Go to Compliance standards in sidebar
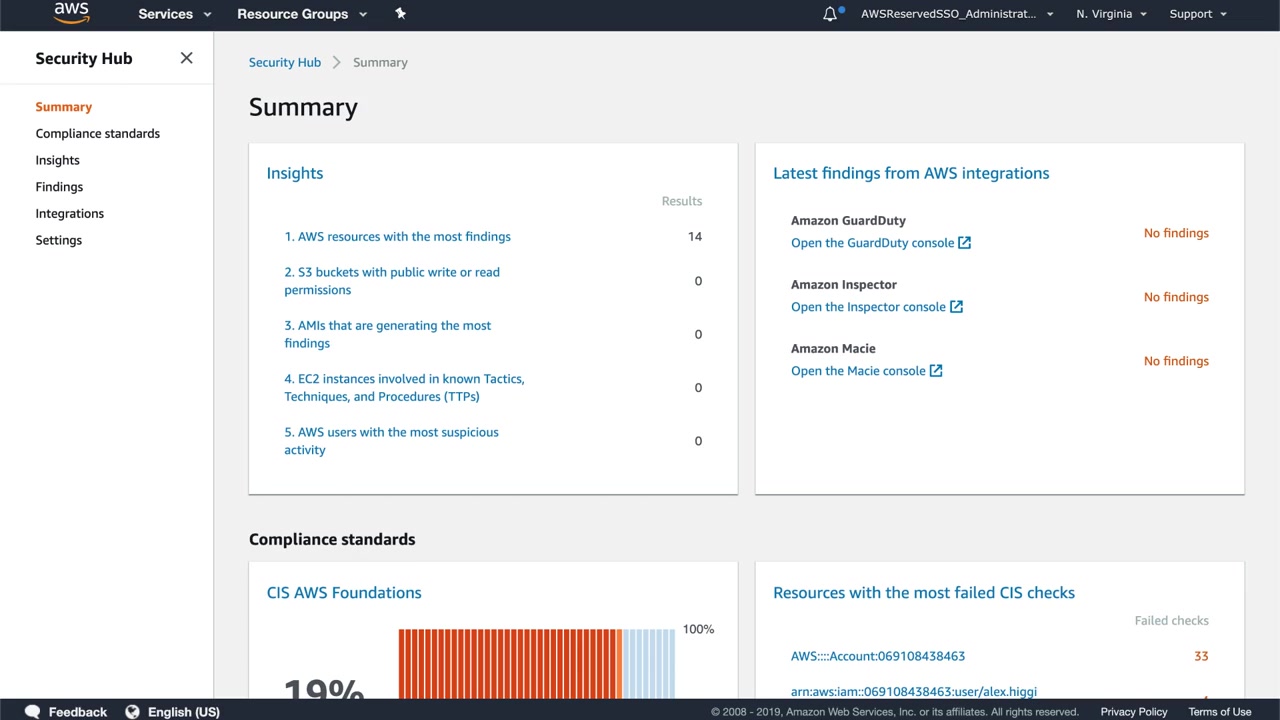The height and width of the screenshot is (720, 1280). [97, 133]
